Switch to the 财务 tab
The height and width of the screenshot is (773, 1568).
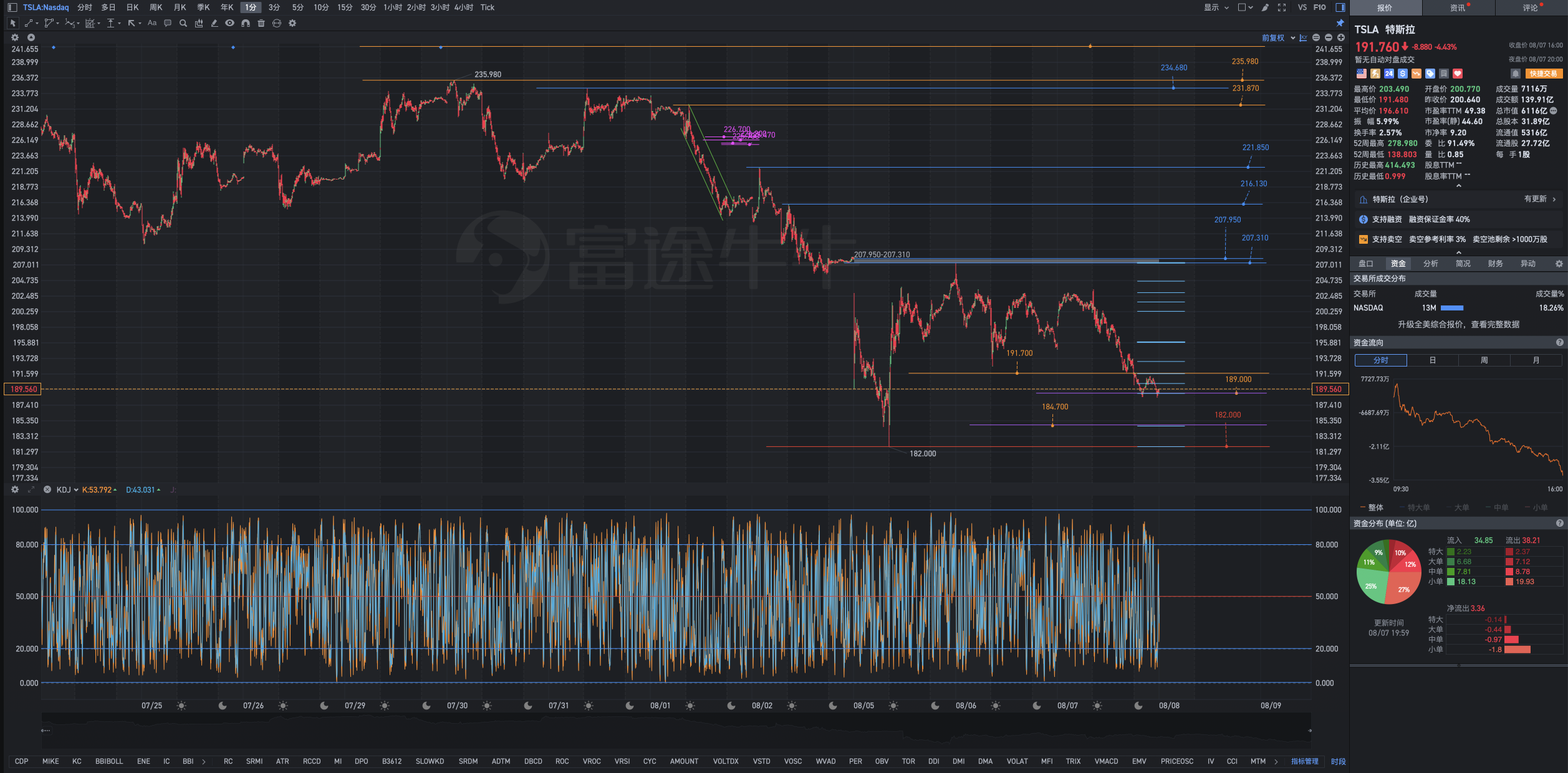point(1496,264)
